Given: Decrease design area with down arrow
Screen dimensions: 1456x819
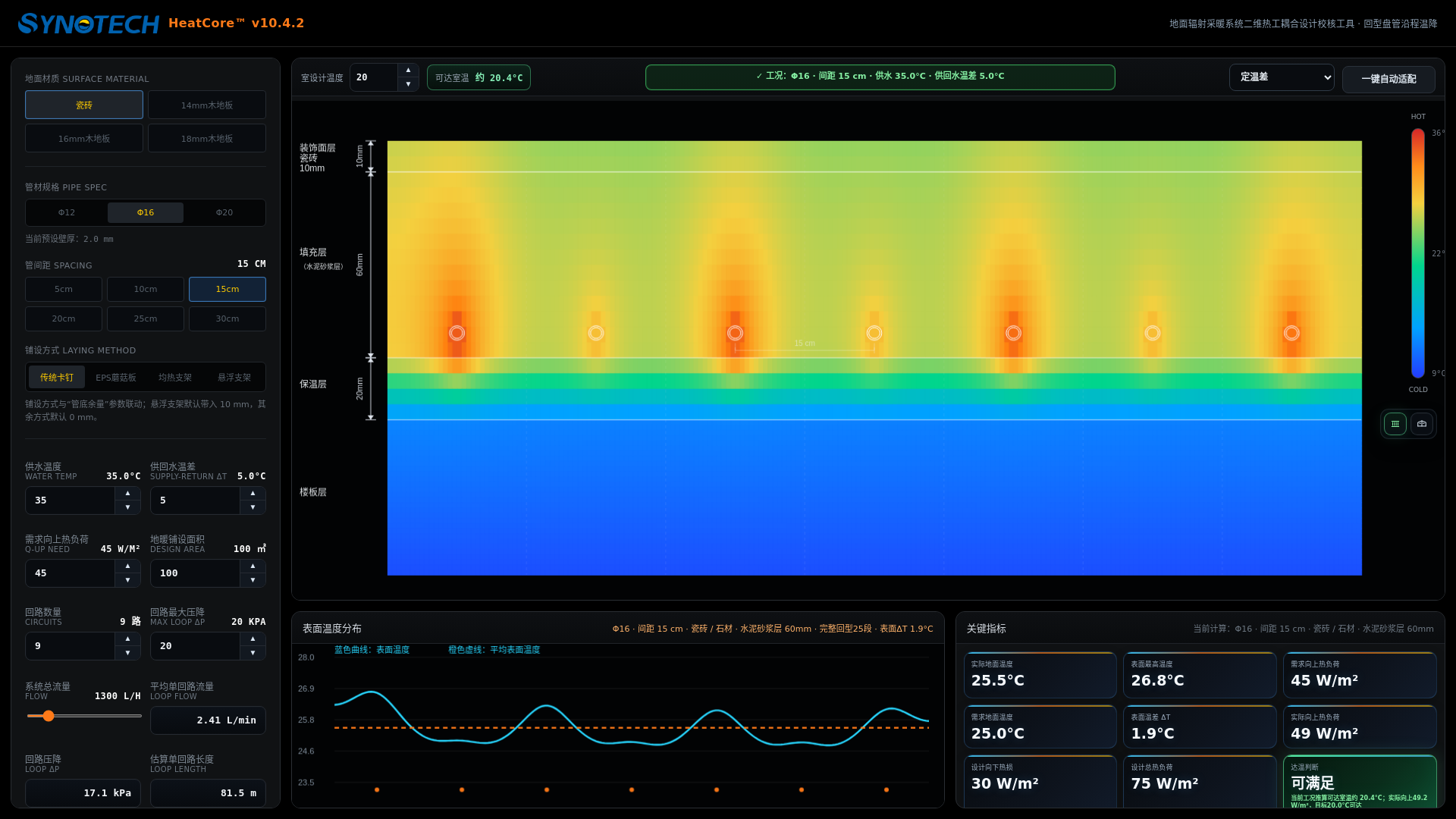Looking at the screenshot, I should point(253,580).
